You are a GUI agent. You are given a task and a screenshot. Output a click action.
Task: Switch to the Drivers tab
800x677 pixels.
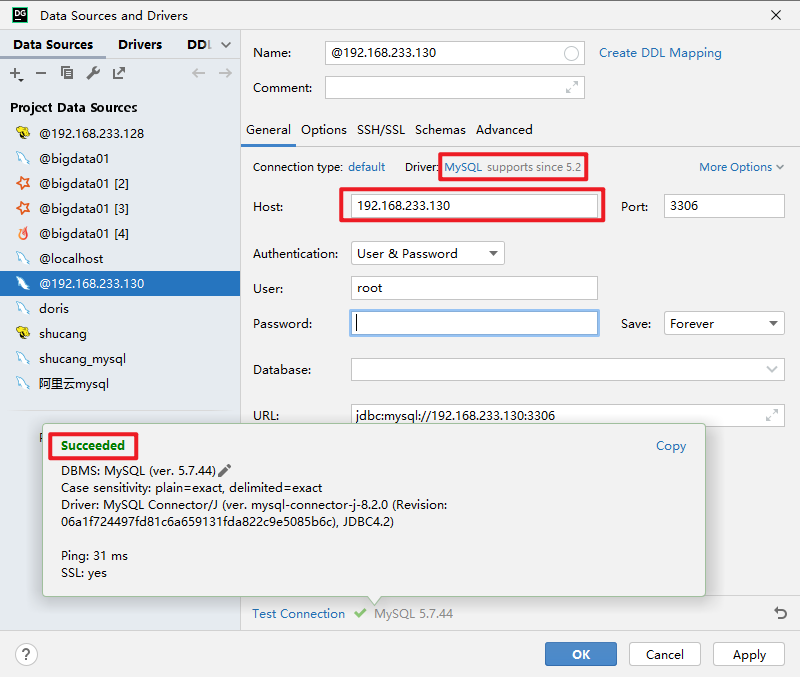tap(140, 44)
